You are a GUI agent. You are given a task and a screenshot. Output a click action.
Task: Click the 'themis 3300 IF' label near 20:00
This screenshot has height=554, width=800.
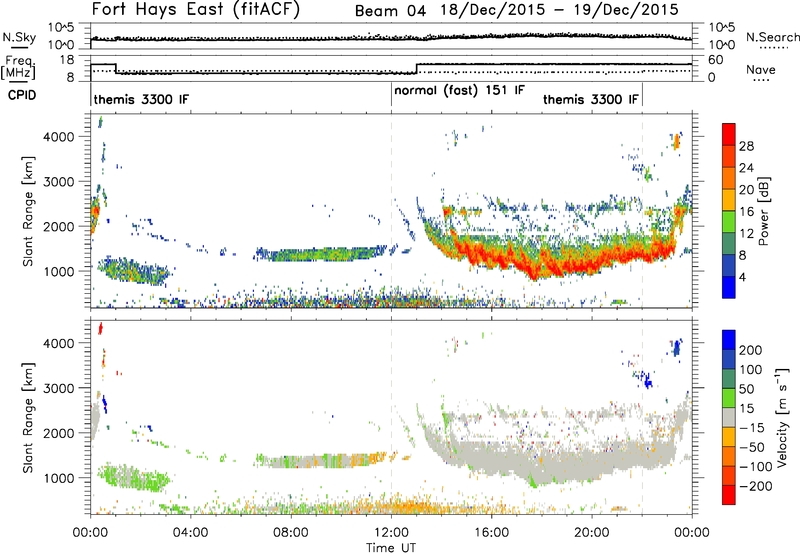[x=591, y=99]
